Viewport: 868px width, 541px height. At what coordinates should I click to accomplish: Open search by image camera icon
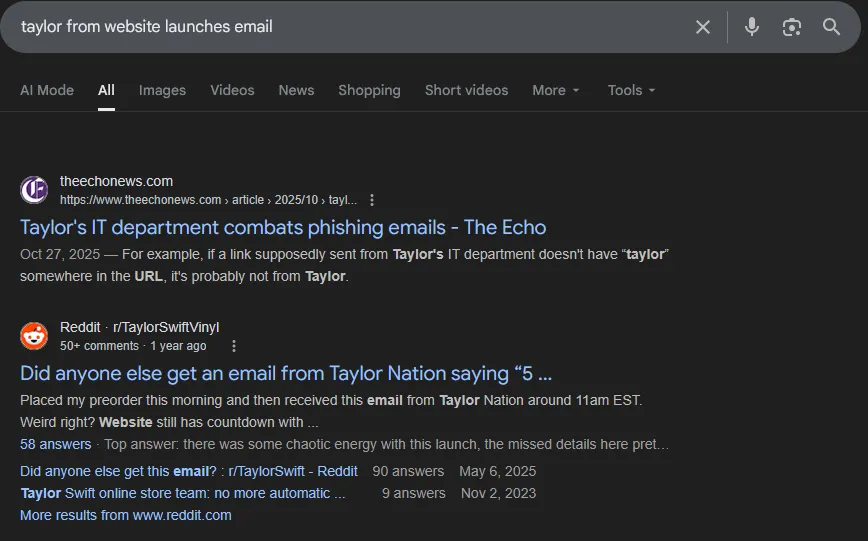(792, 27)
